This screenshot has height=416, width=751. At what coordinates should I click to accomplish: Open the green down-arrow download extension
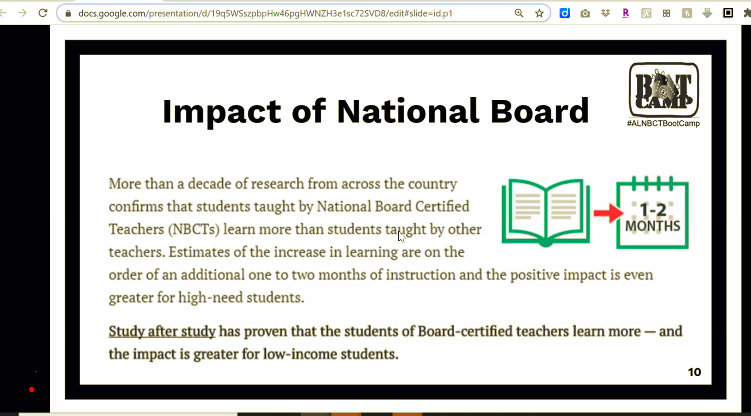tap(707, 13)
